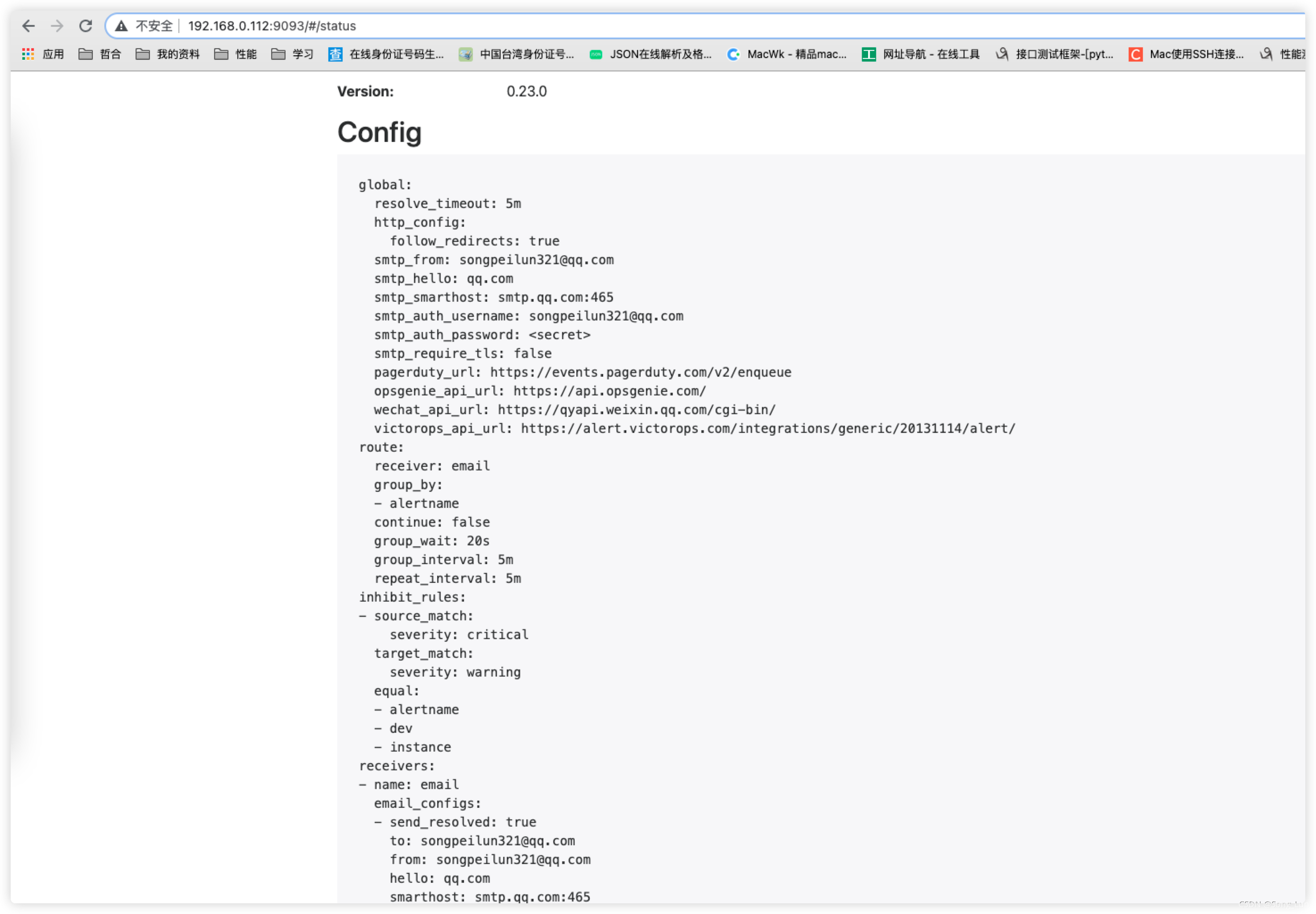Open the 哲合 bookmark folder
This screenshot has height=914, width=1316.
[100, 54]
